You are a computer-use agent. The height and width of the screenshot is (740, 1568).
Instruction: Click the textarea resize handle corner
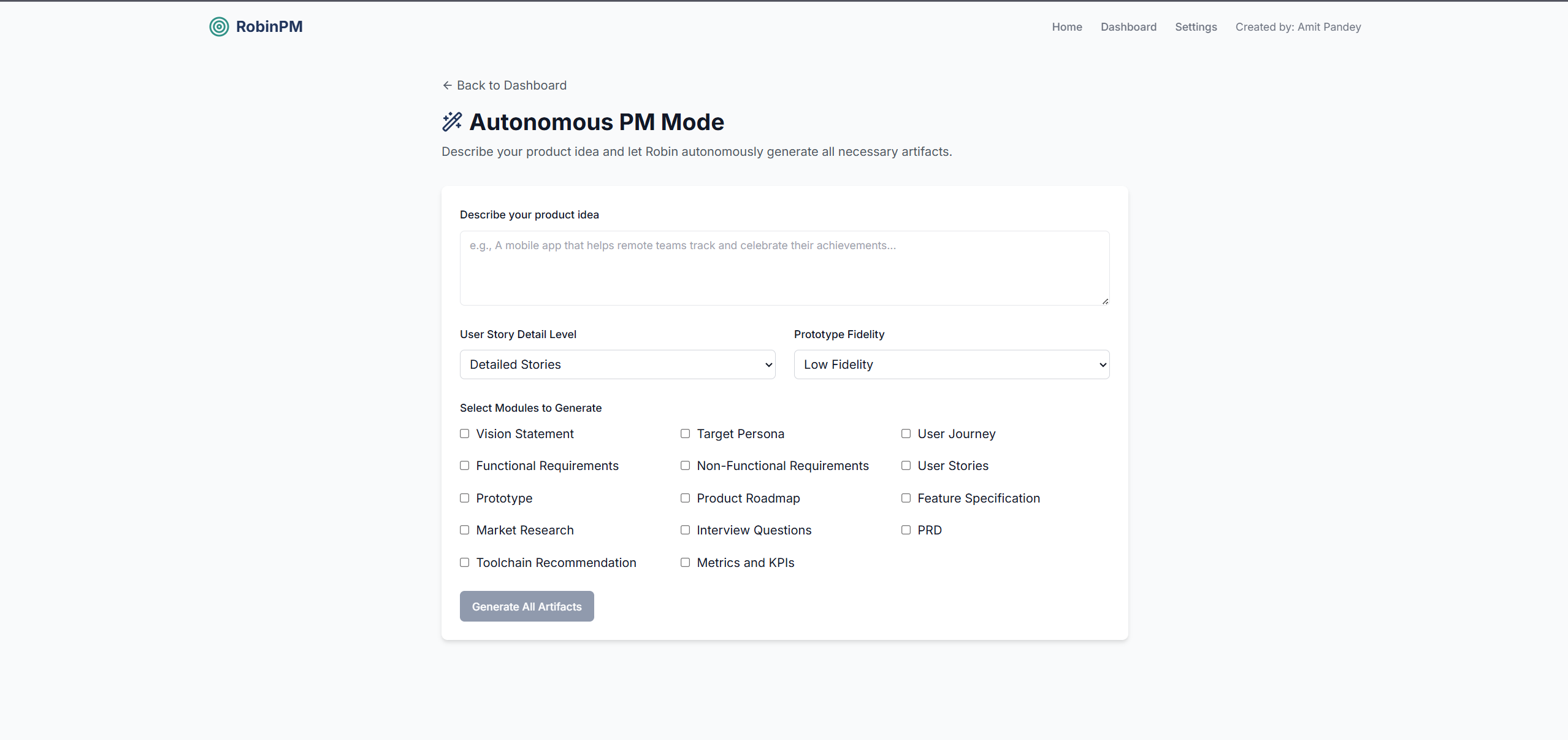(x=1105, y=301)
